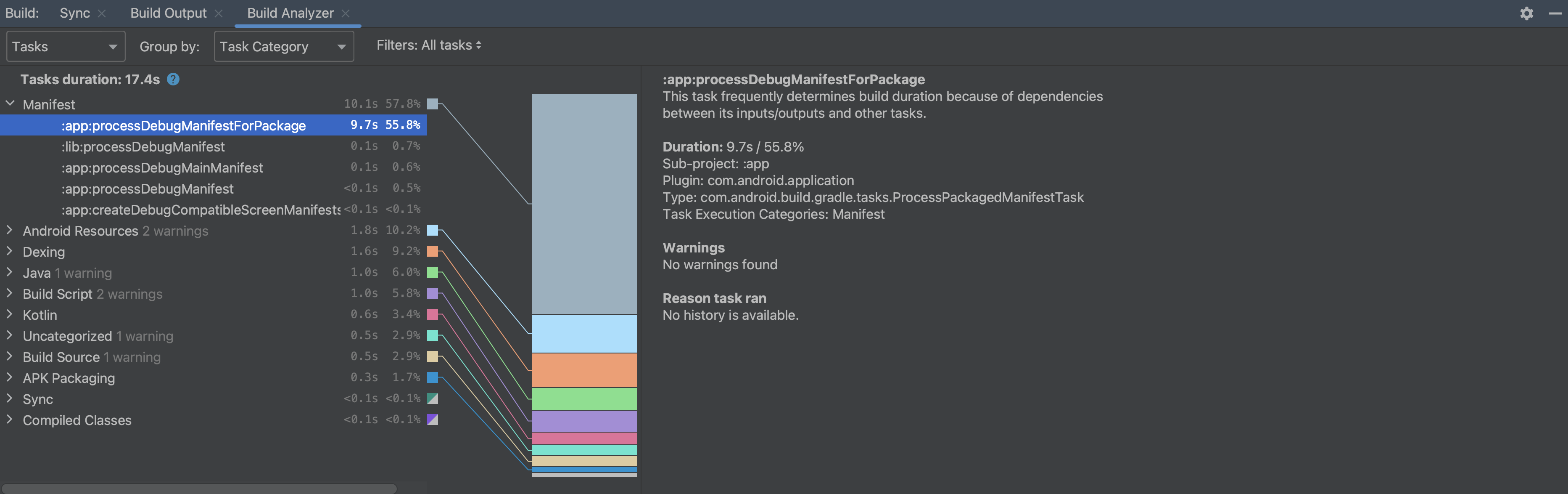Open the Build tool window settings gear
The image size is (1568, 494).
pos(1526,13)
